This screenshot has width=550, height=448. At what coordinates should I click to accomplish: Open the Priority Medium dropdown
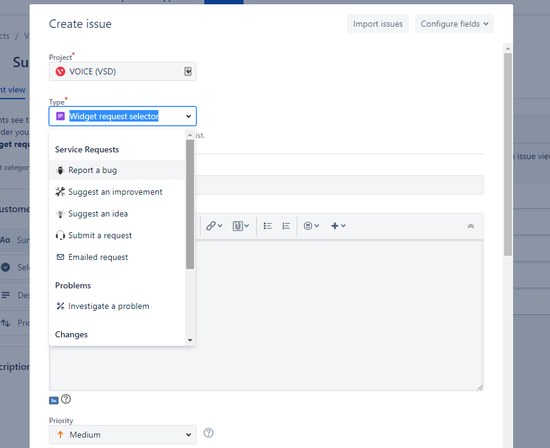tap(122, 435)
